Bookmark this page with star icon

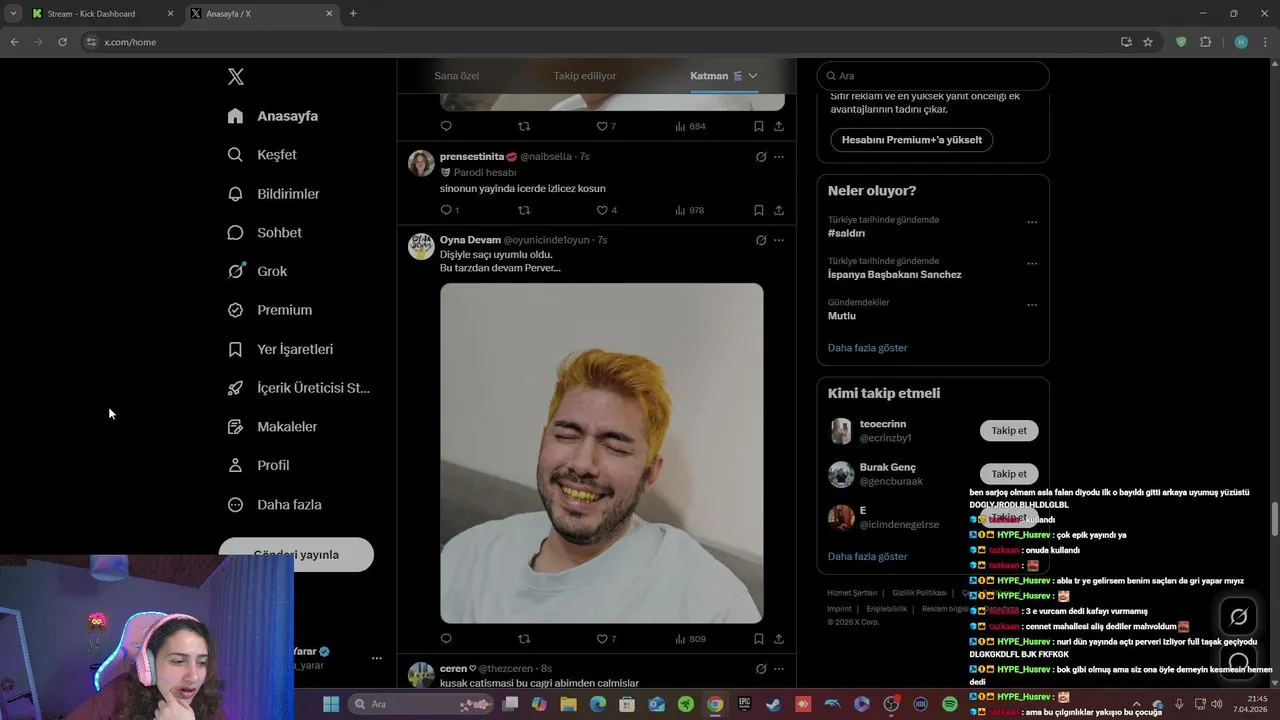click(1148, 42)
